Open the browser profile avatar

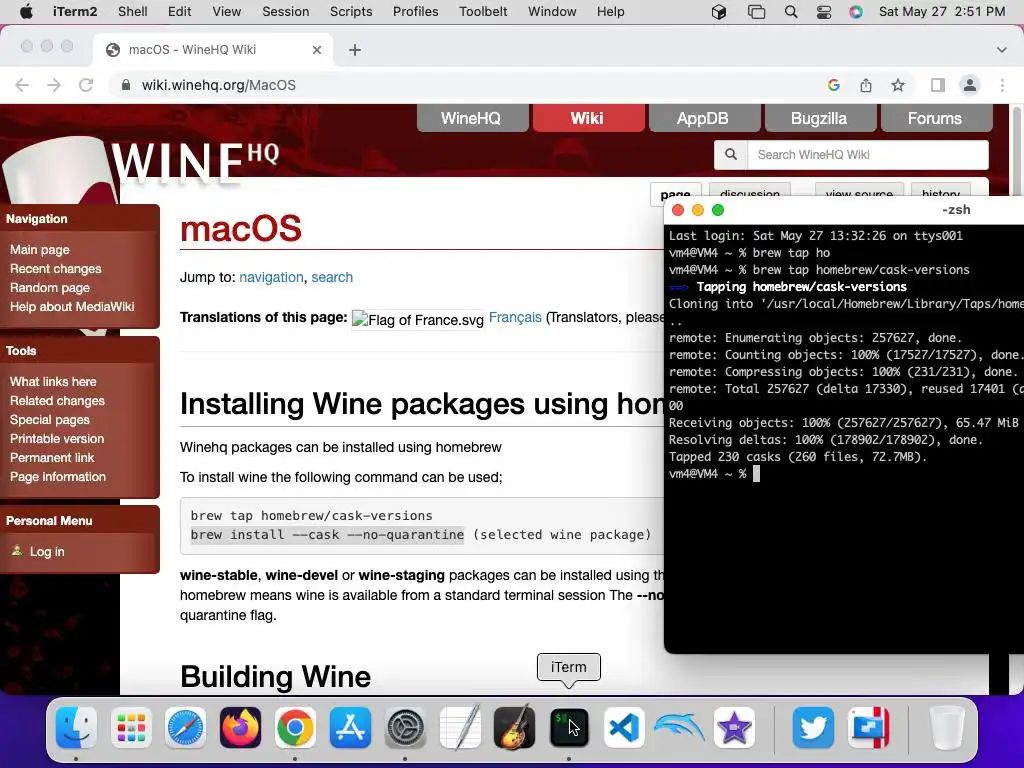(970, 85)
